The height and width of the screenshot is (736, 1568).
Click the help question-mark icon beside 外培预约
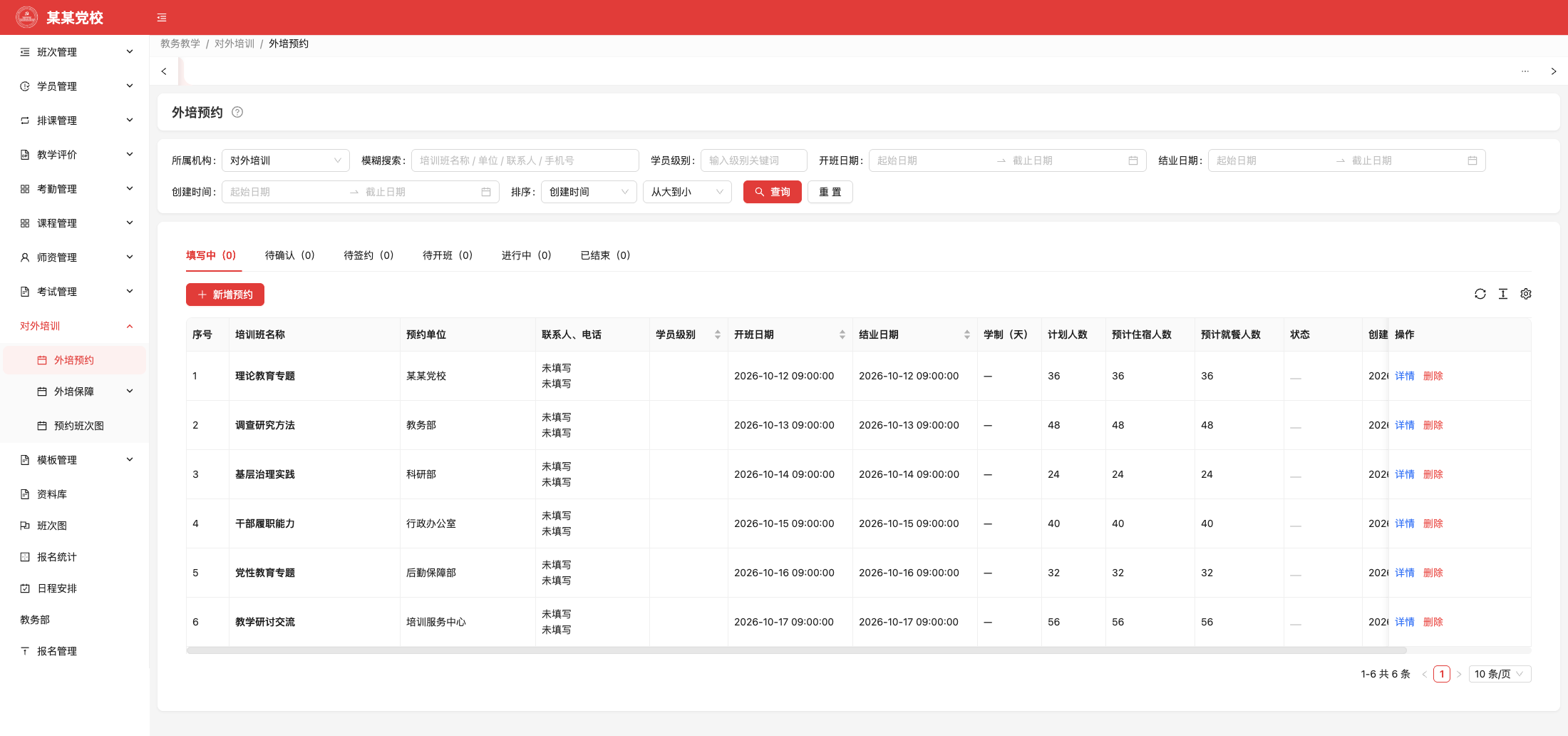tap(237, 112)
